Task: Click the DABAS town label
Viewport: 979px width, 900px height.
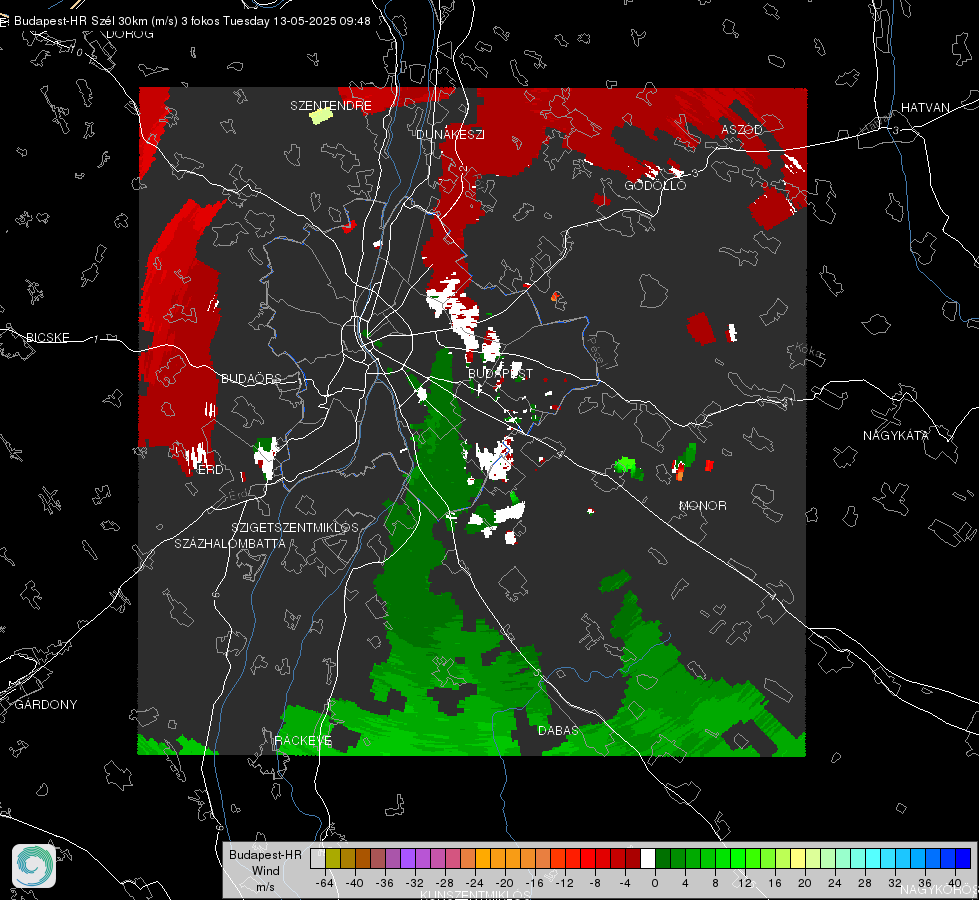Action: (558, 730)
